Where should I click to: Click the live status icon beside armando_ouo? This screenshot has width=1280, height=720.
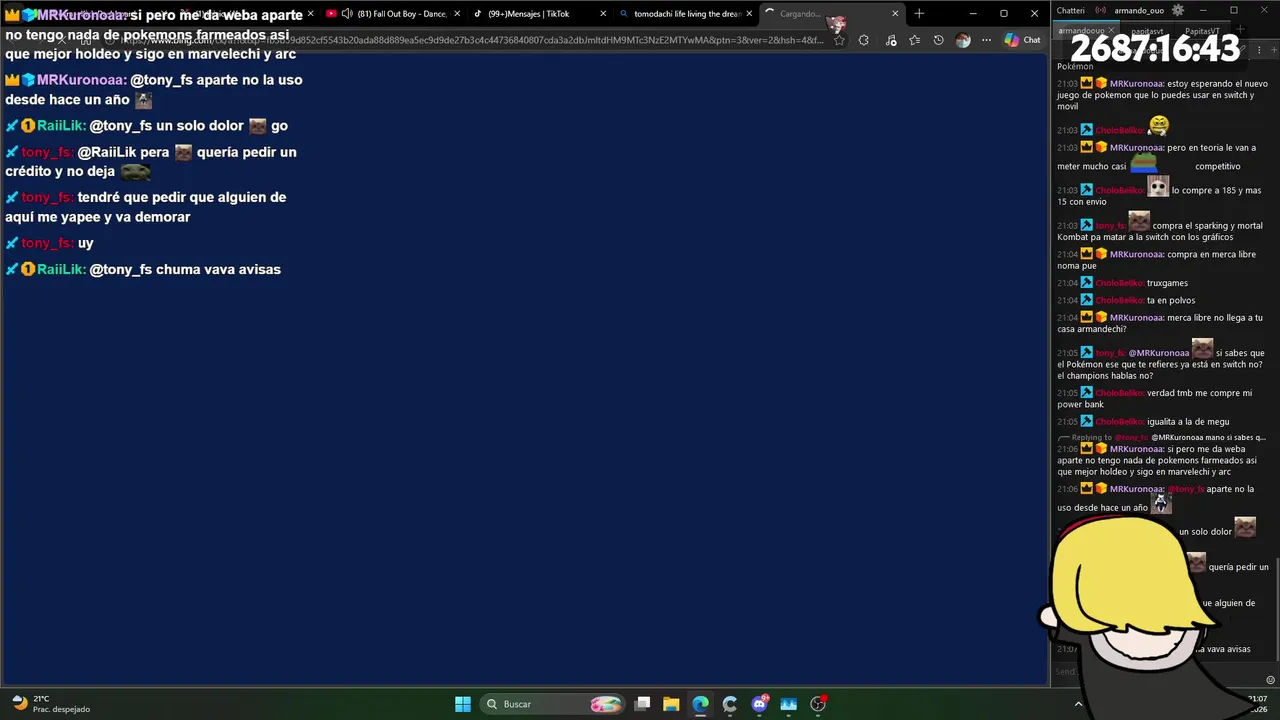1101,10
